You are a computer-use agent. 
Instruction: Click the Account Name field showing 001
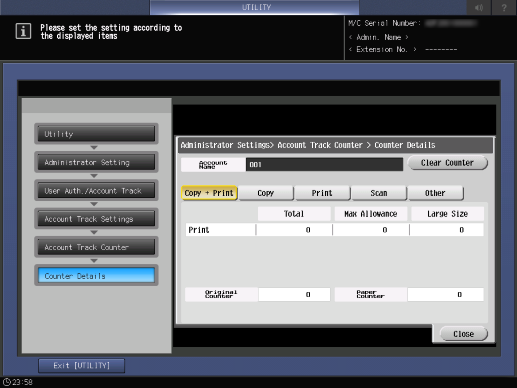[324, 164]
